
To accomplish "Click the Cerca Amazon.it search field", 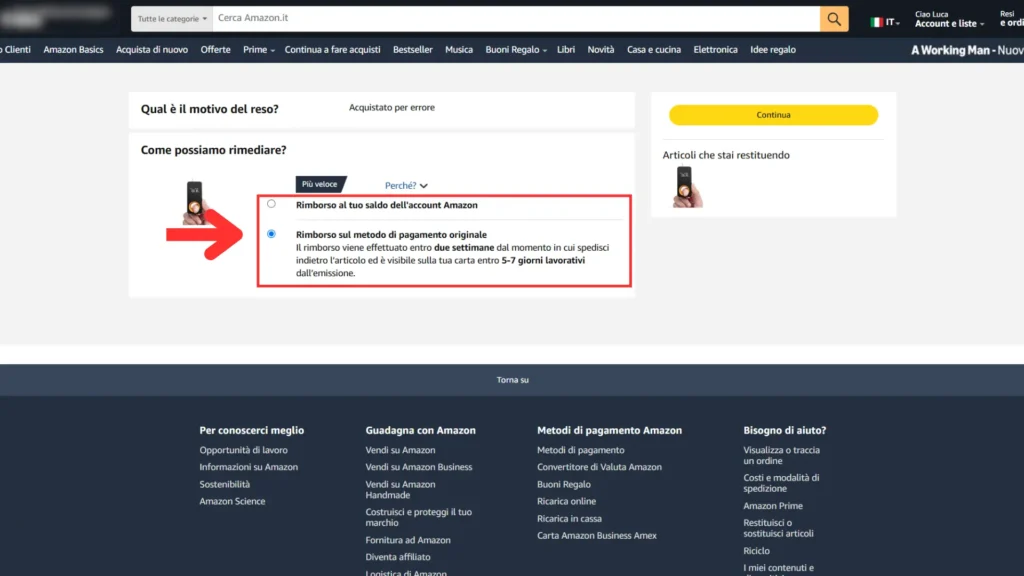I will coord(516,18).
